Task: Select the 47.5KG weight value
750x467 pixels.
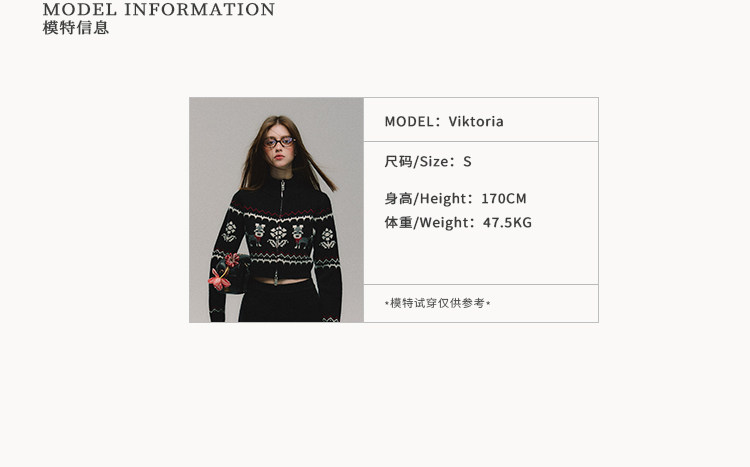Action: pos(507,222)
